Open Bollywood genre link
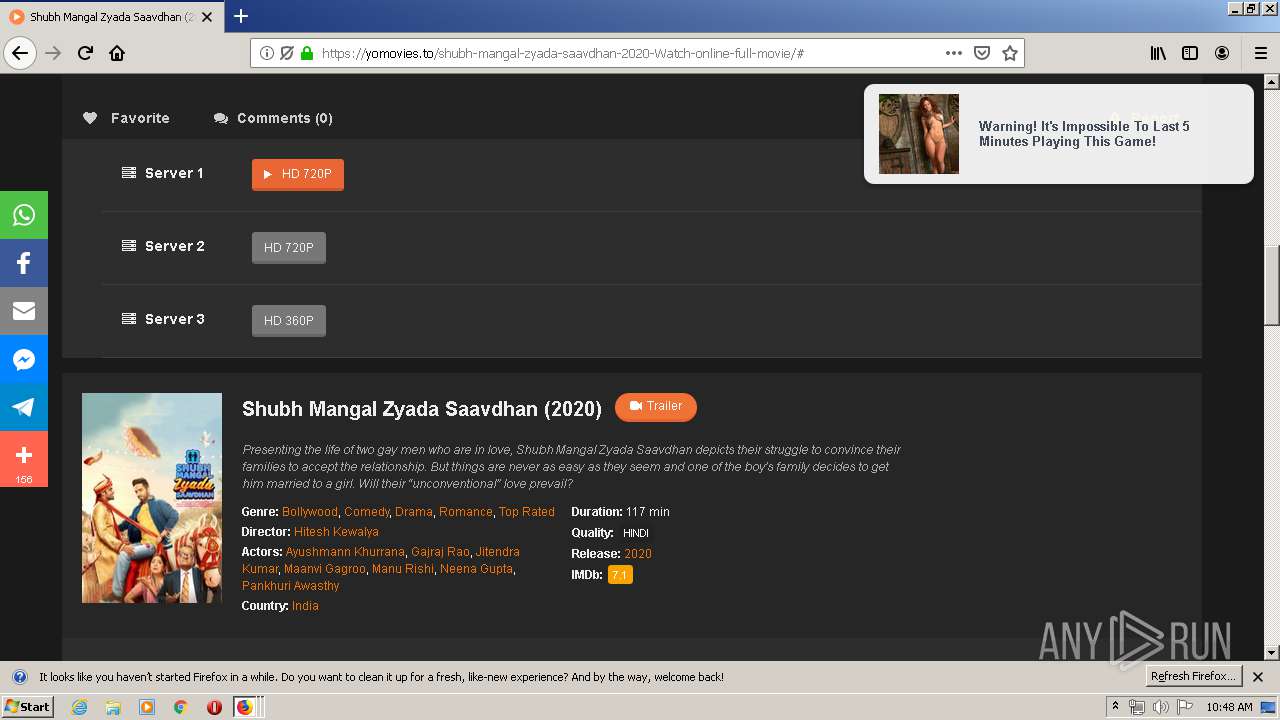This screenshot has width=1280, height=720. 310,512
